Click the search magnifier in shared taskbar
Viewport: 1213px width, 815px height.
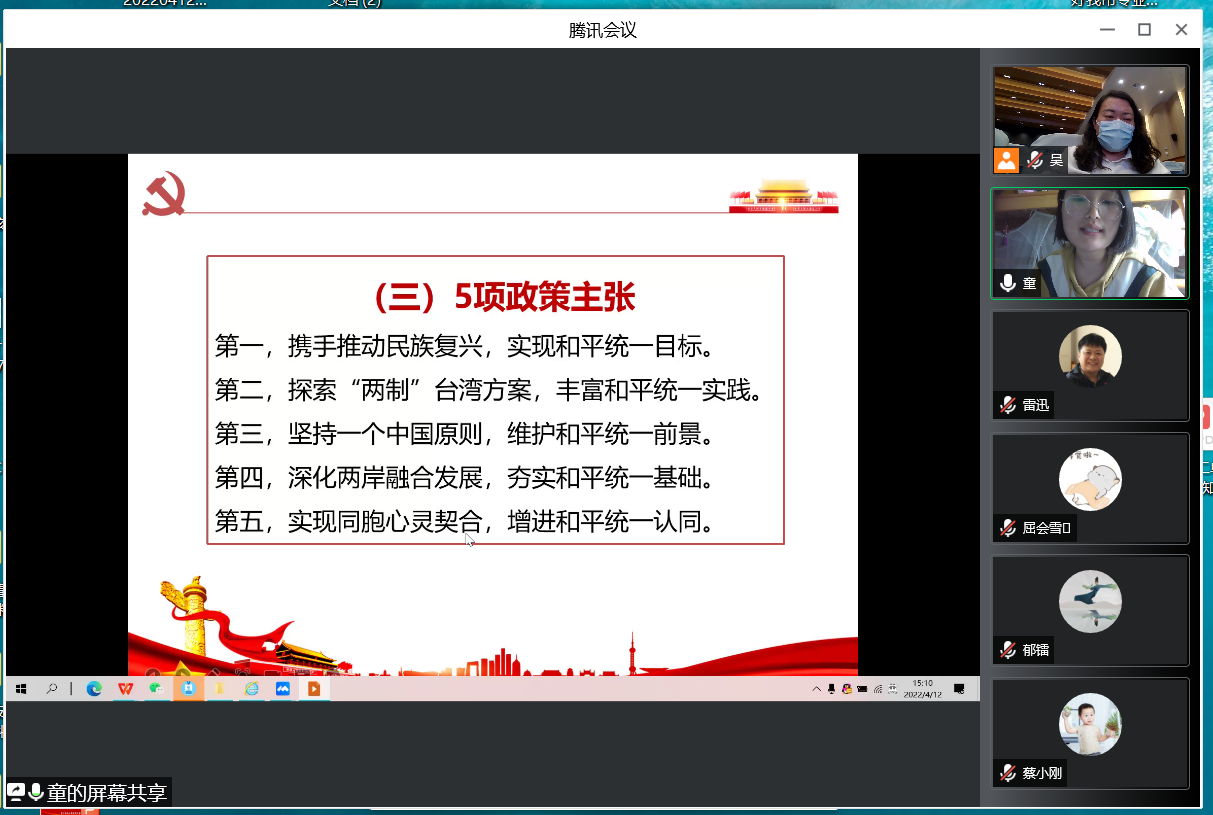tap(51, 688)
